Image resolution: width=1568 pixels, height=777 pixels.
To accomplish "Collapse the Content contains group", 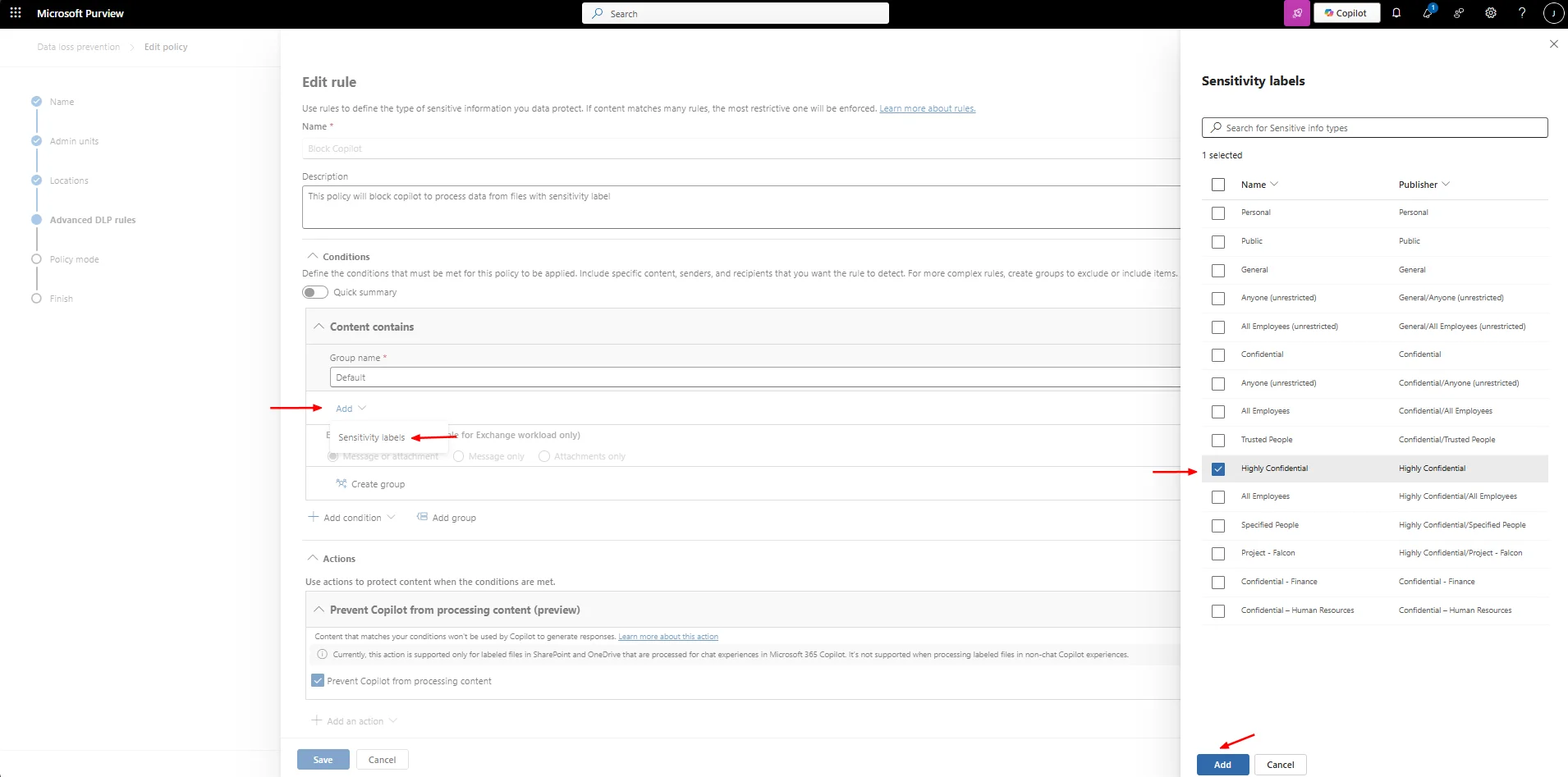I will (319, 326).
